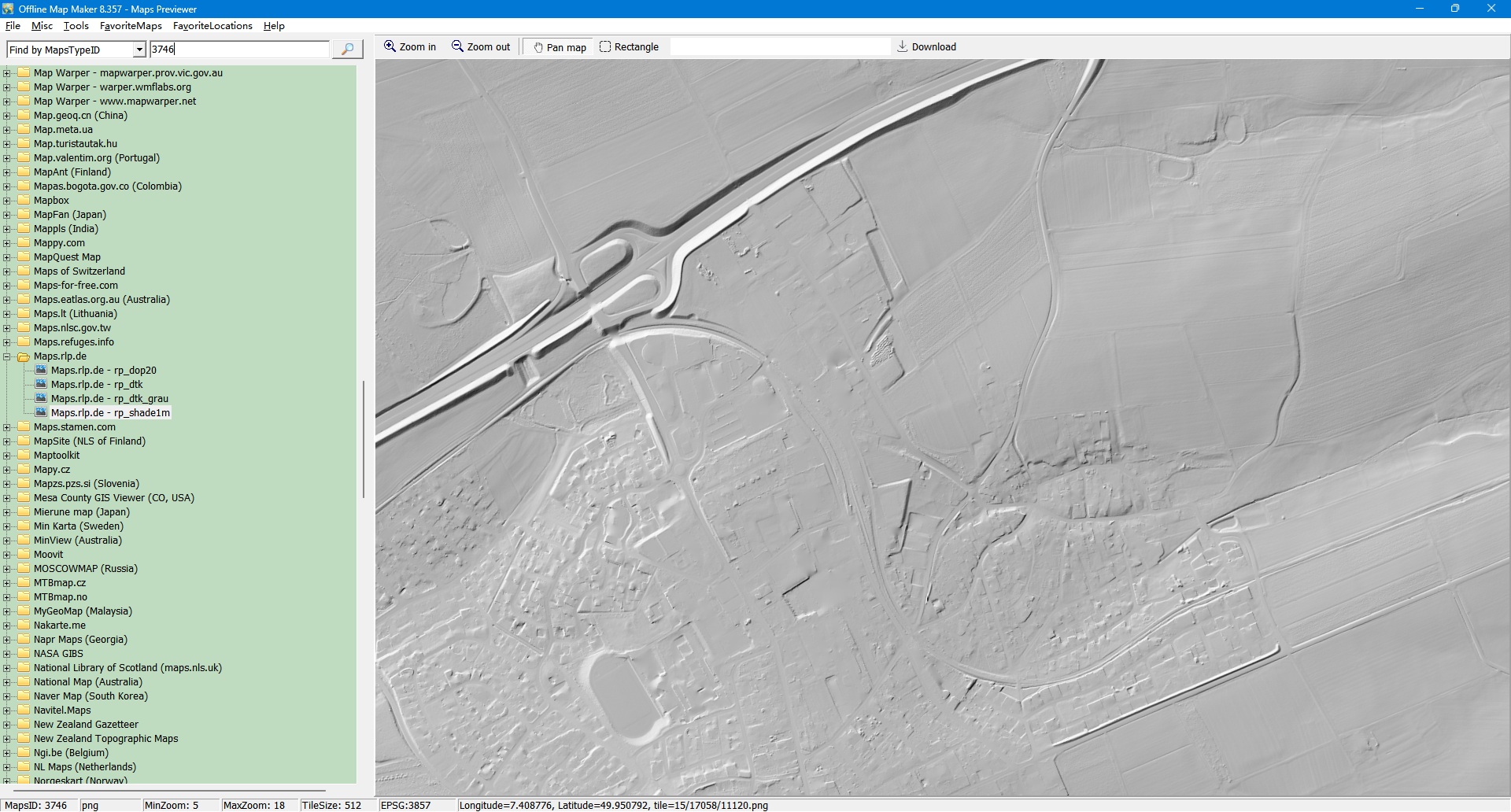Click the magnifier search icon button
1511x812 pixels.
tap(347, 50)
